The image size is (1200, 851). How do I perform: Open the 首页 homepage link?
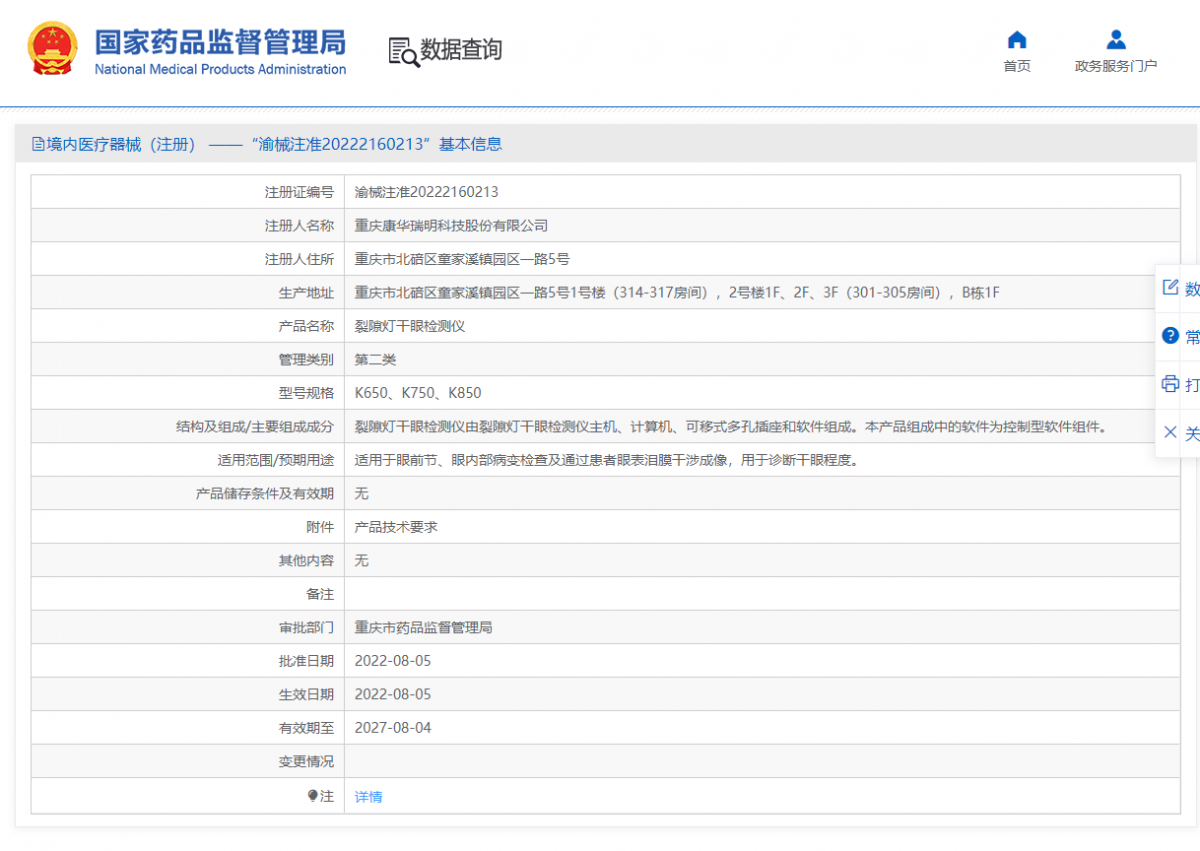coord(1016,66)
